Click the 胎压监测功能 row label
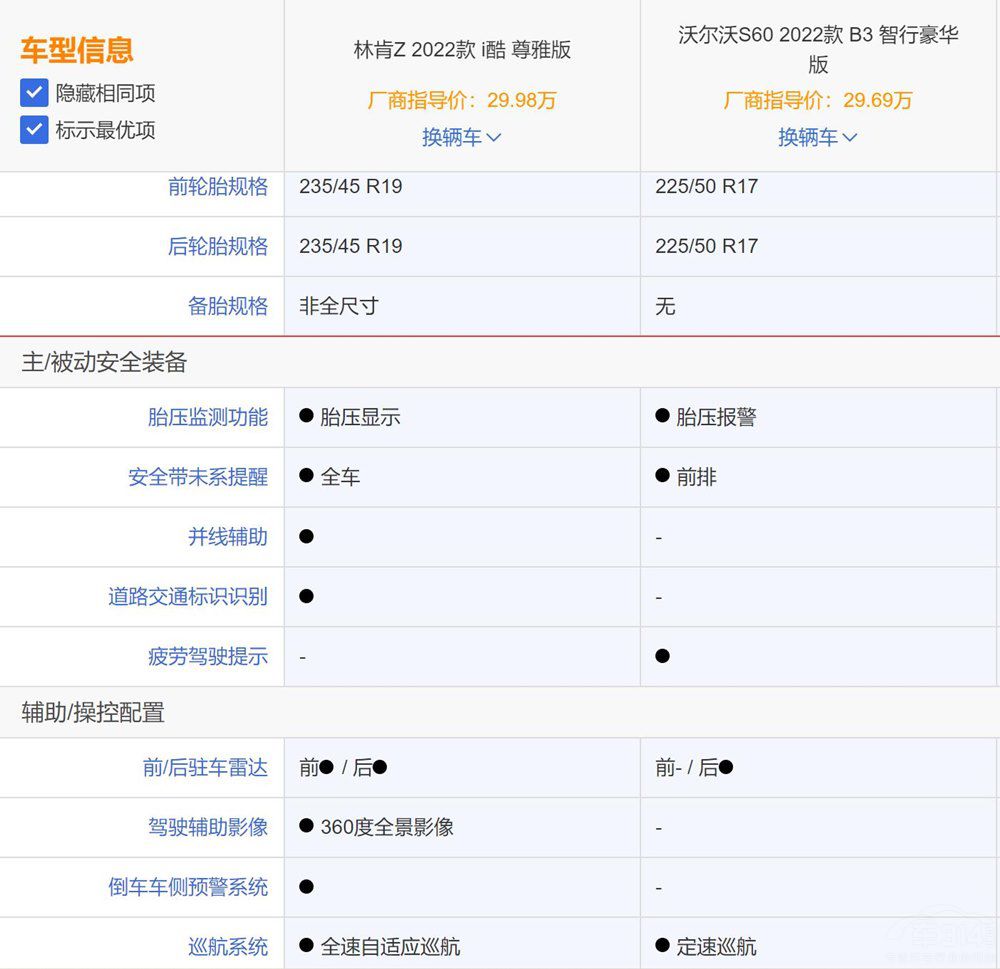 coord(208,417)
